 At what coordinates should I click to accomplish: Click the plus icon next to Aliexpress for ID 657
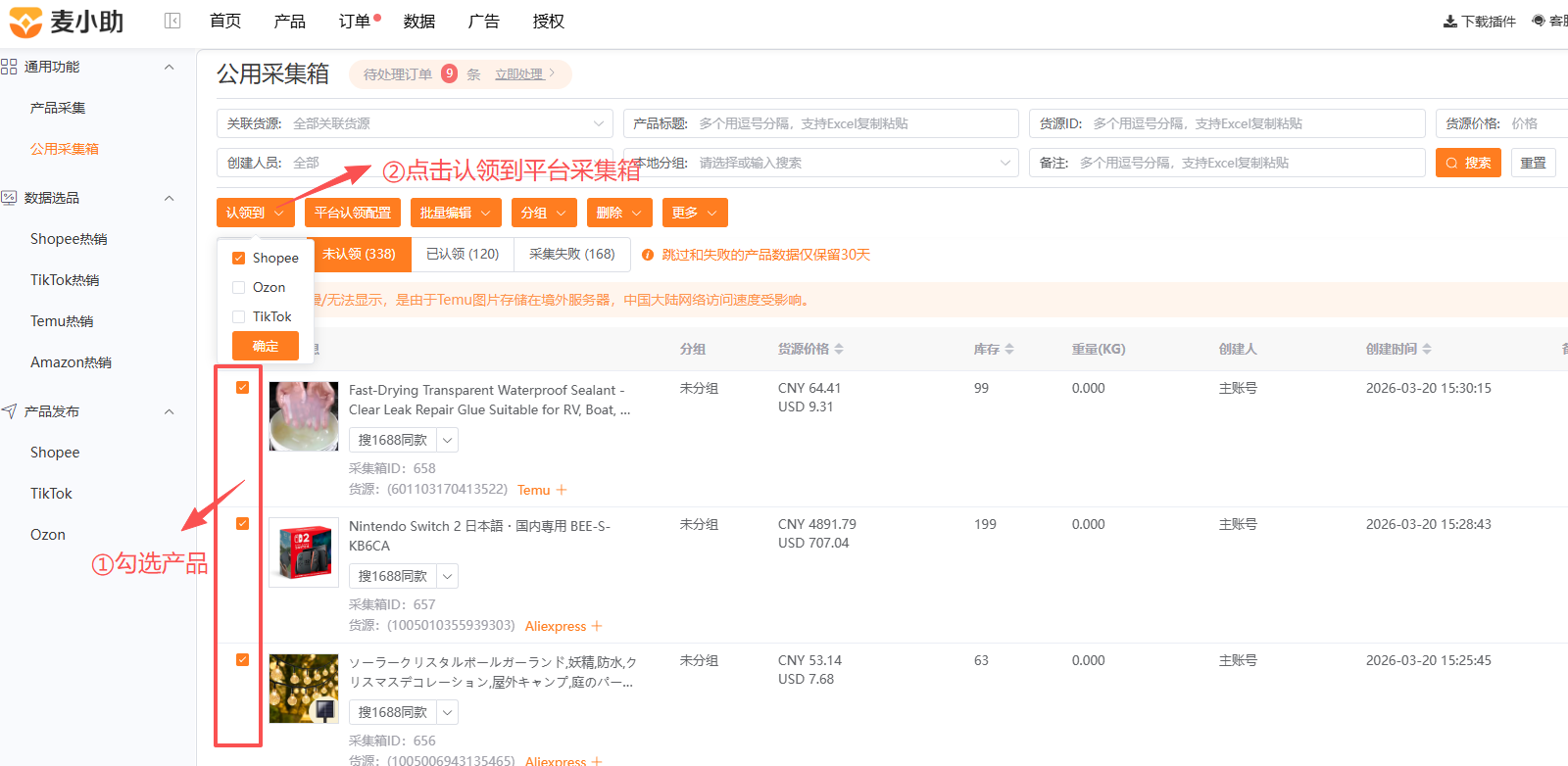[x=597, y=626]
